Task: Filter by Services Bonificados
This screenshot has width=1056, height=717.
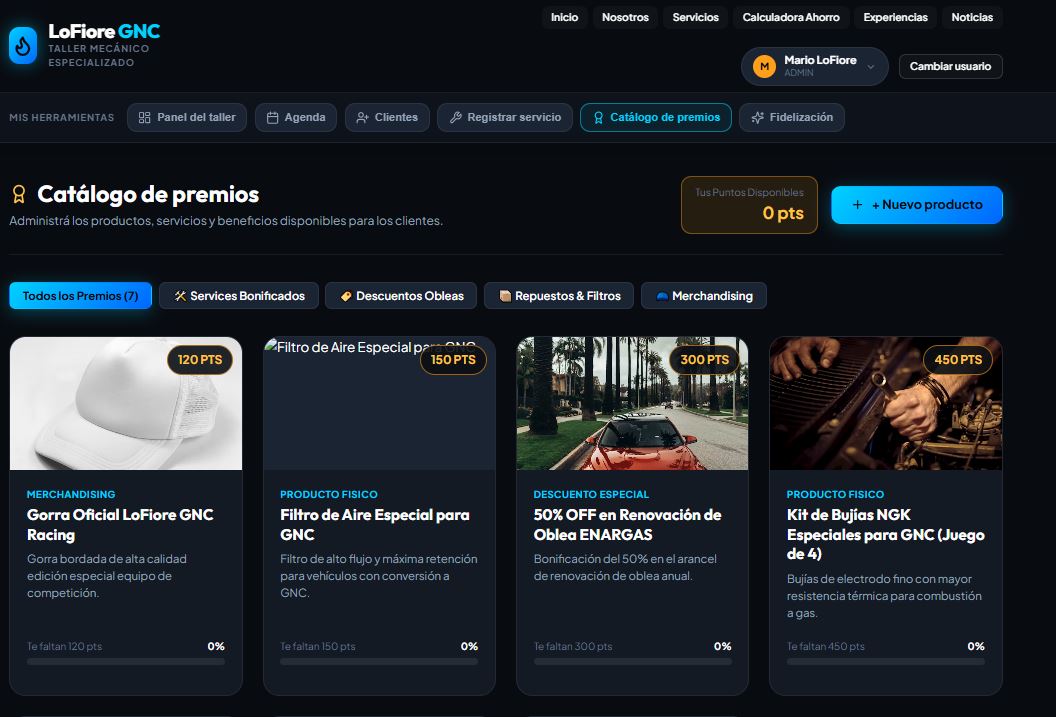Action: click(239, 296)
